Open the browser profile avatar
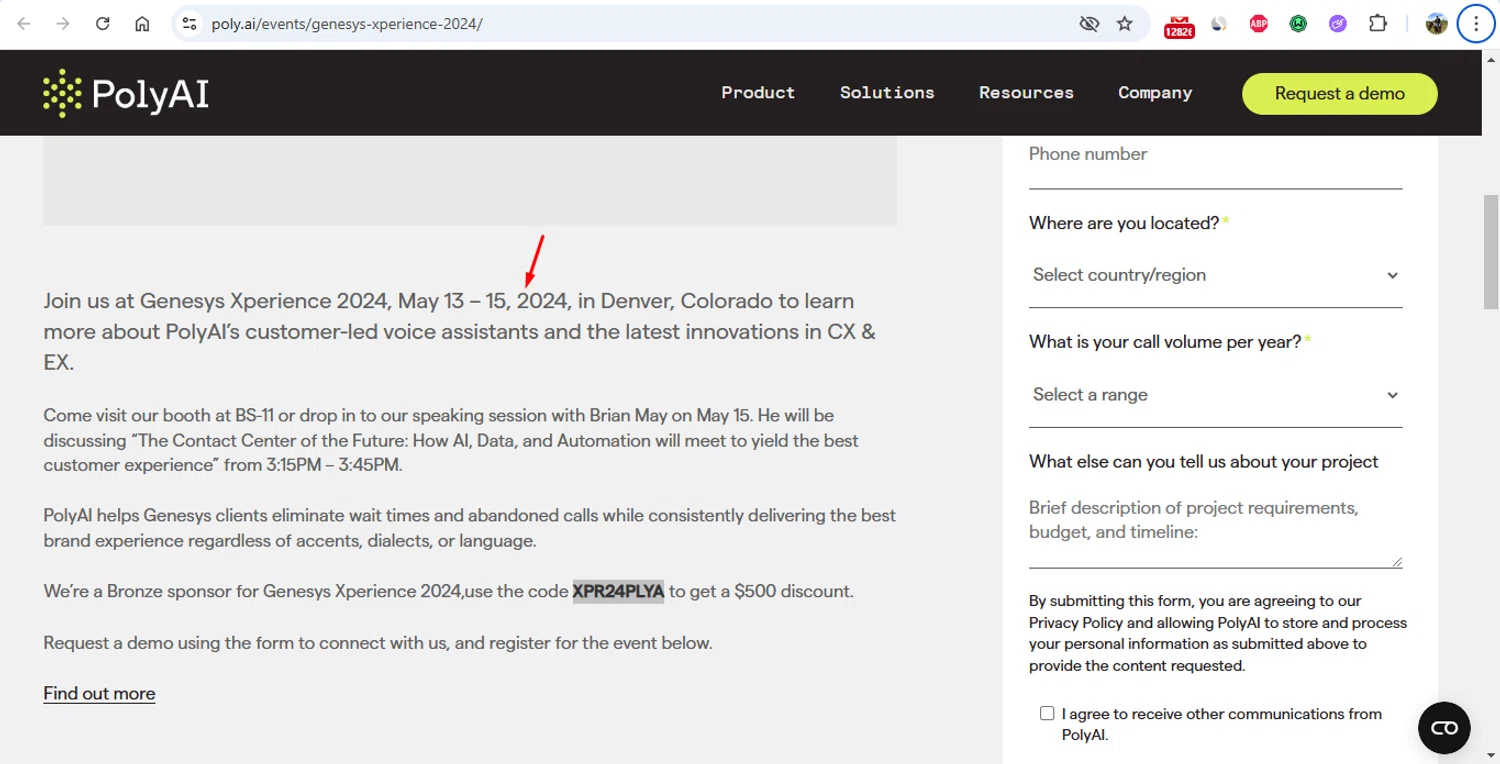The height and width of the screenshot is (764, 1500). click(x=1437, y=24)
